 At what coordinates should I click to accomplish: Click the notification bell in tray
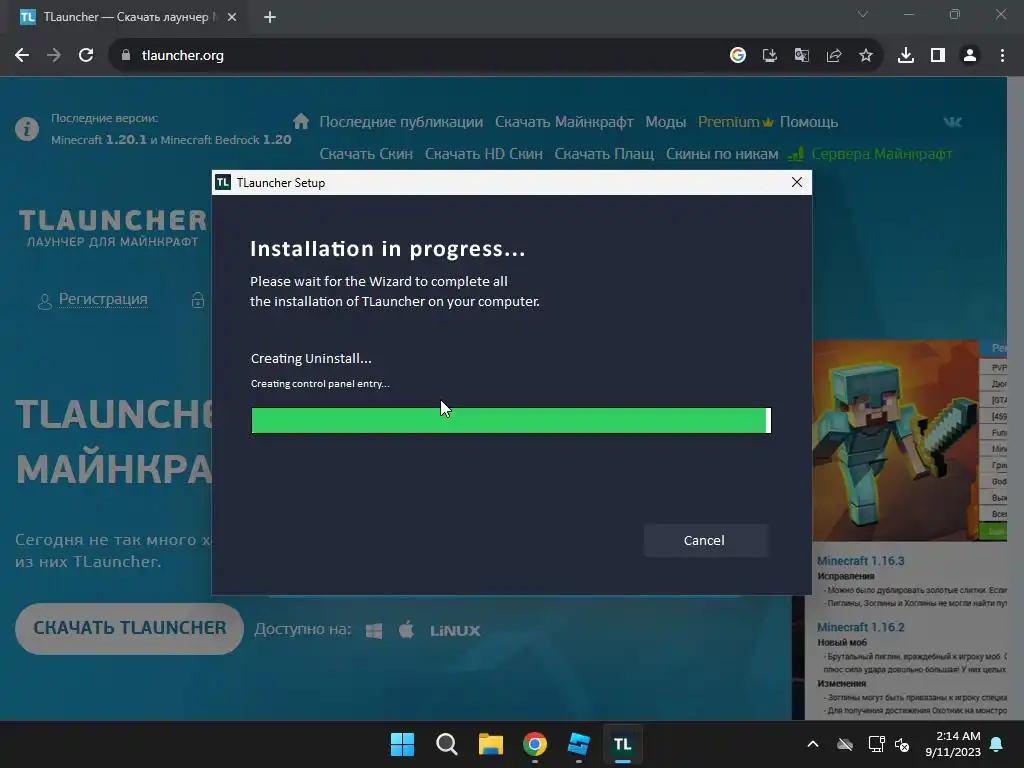point(997,744)
